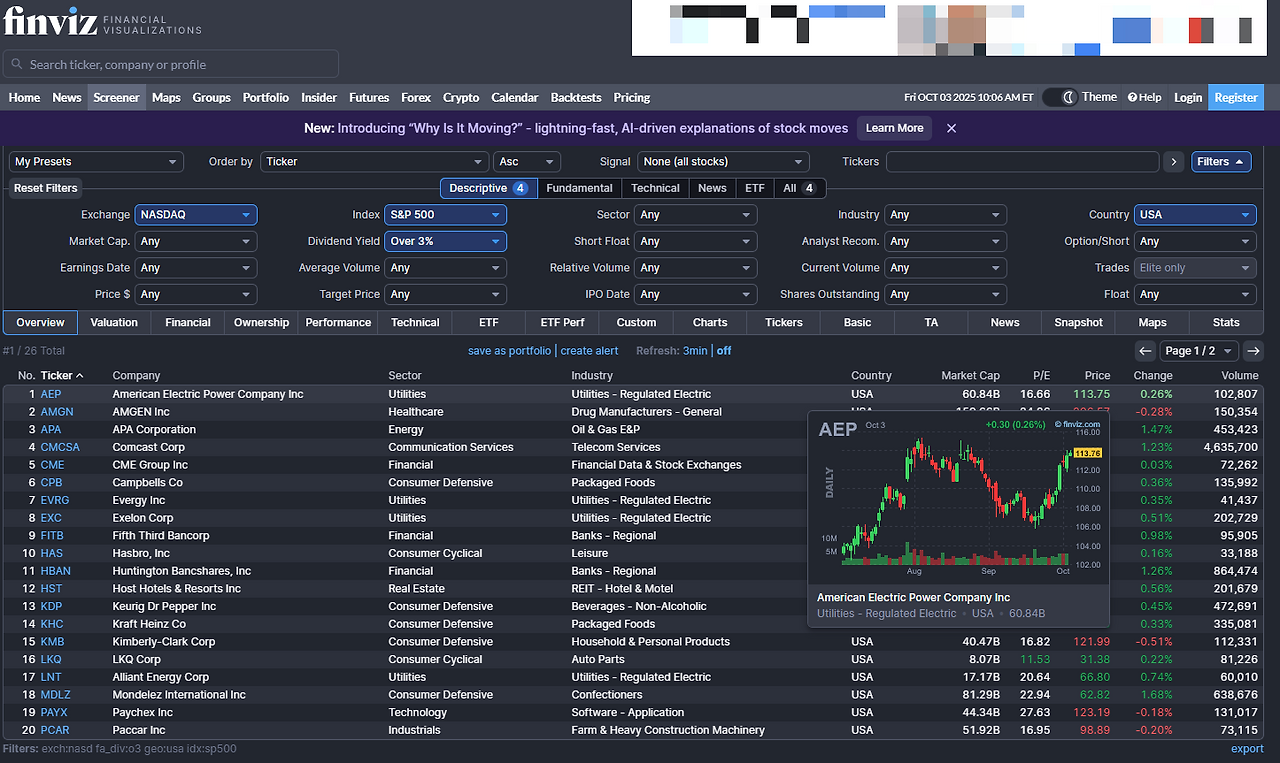Click the create alert link
This screenshot has height=763, width=1280.
[x=589, y=351]
